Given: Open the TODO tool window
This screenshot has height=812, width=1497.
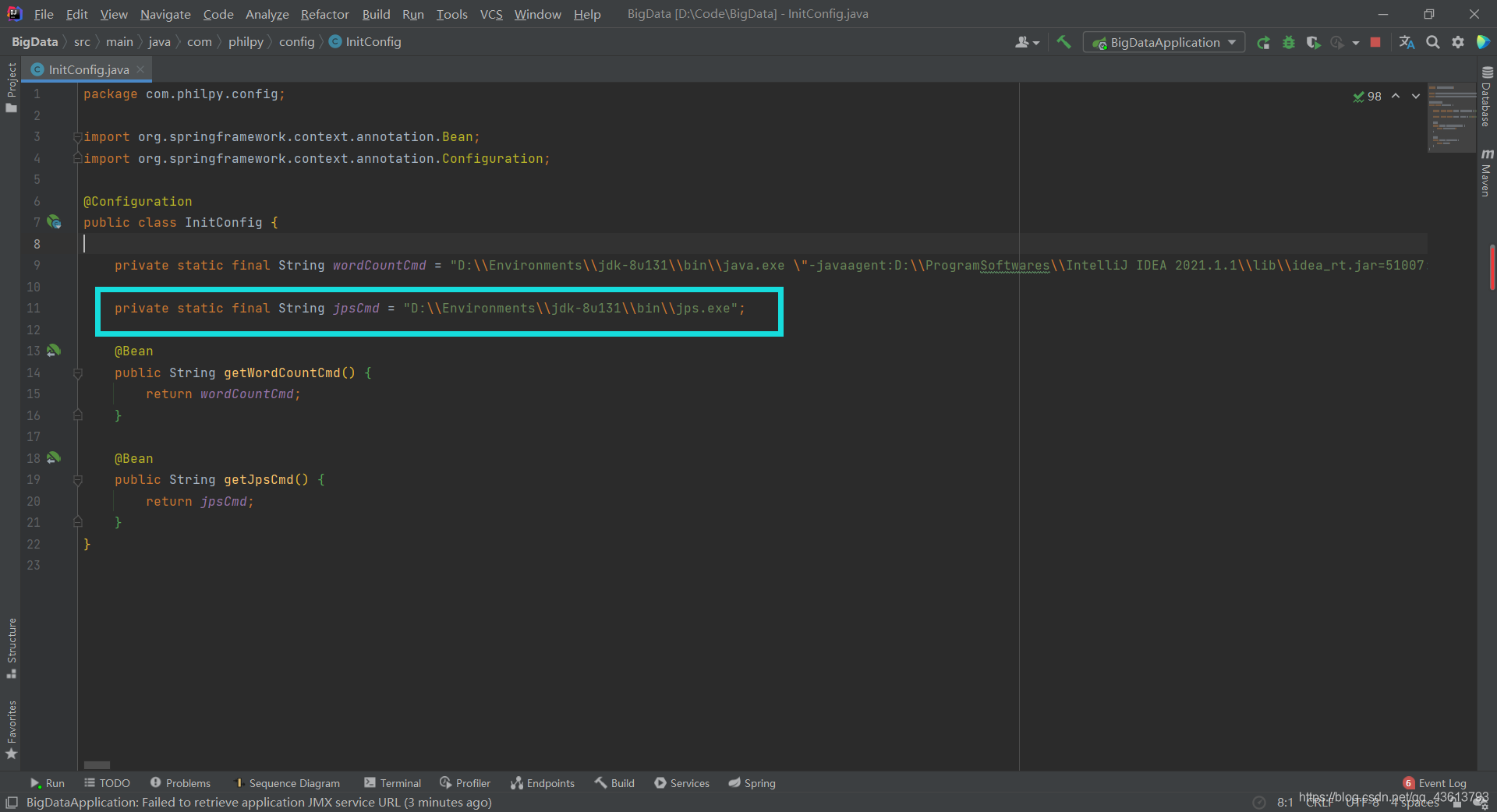Looking at the screenshot, I should coord(107,783).
